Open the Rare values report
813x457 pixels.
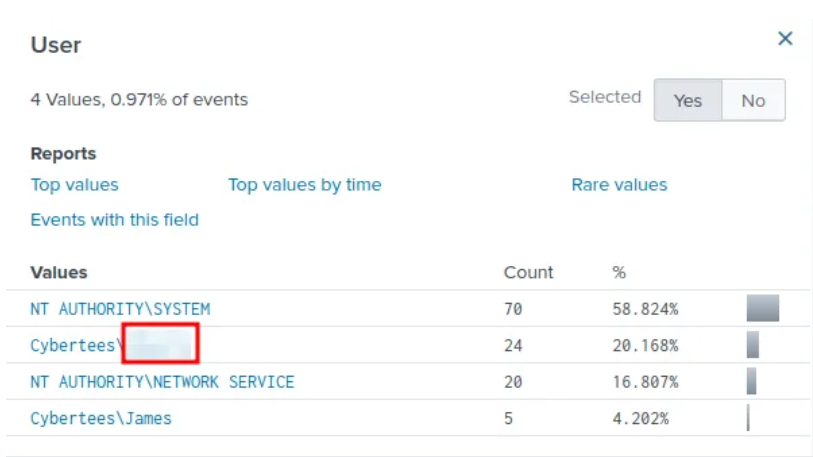click(619, 185)
